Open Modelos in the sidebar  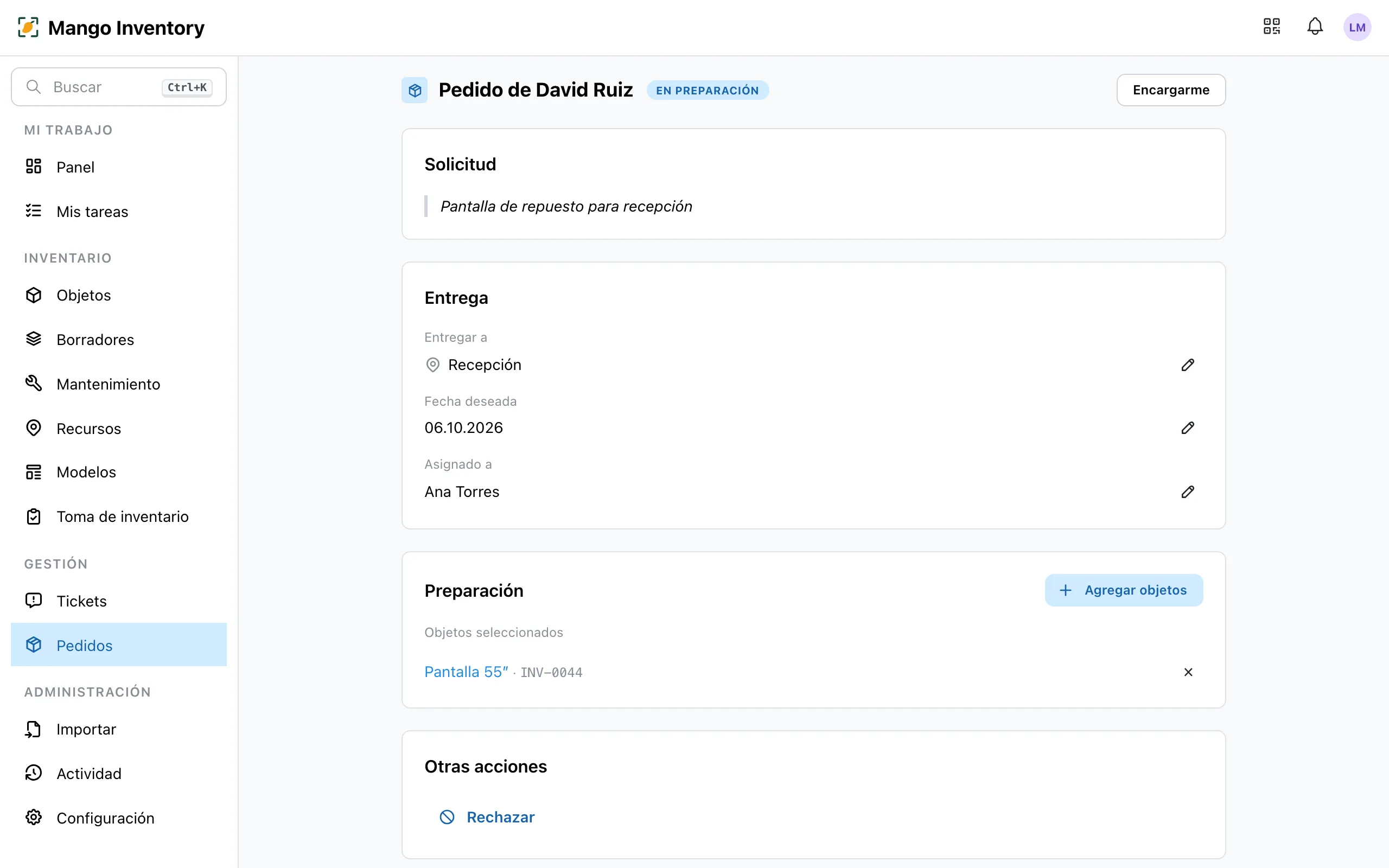click(x=119, y=473)
